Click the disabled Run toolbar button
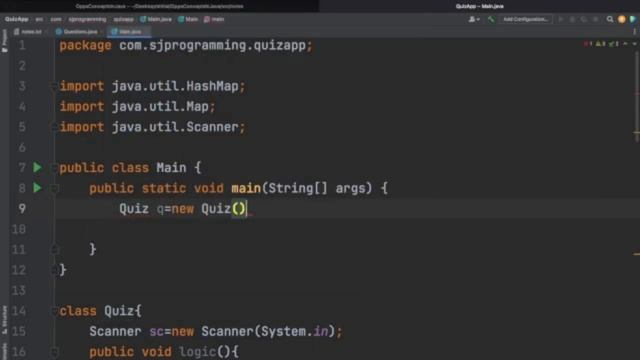The image size is (640, 360). (x=561, y=19)
